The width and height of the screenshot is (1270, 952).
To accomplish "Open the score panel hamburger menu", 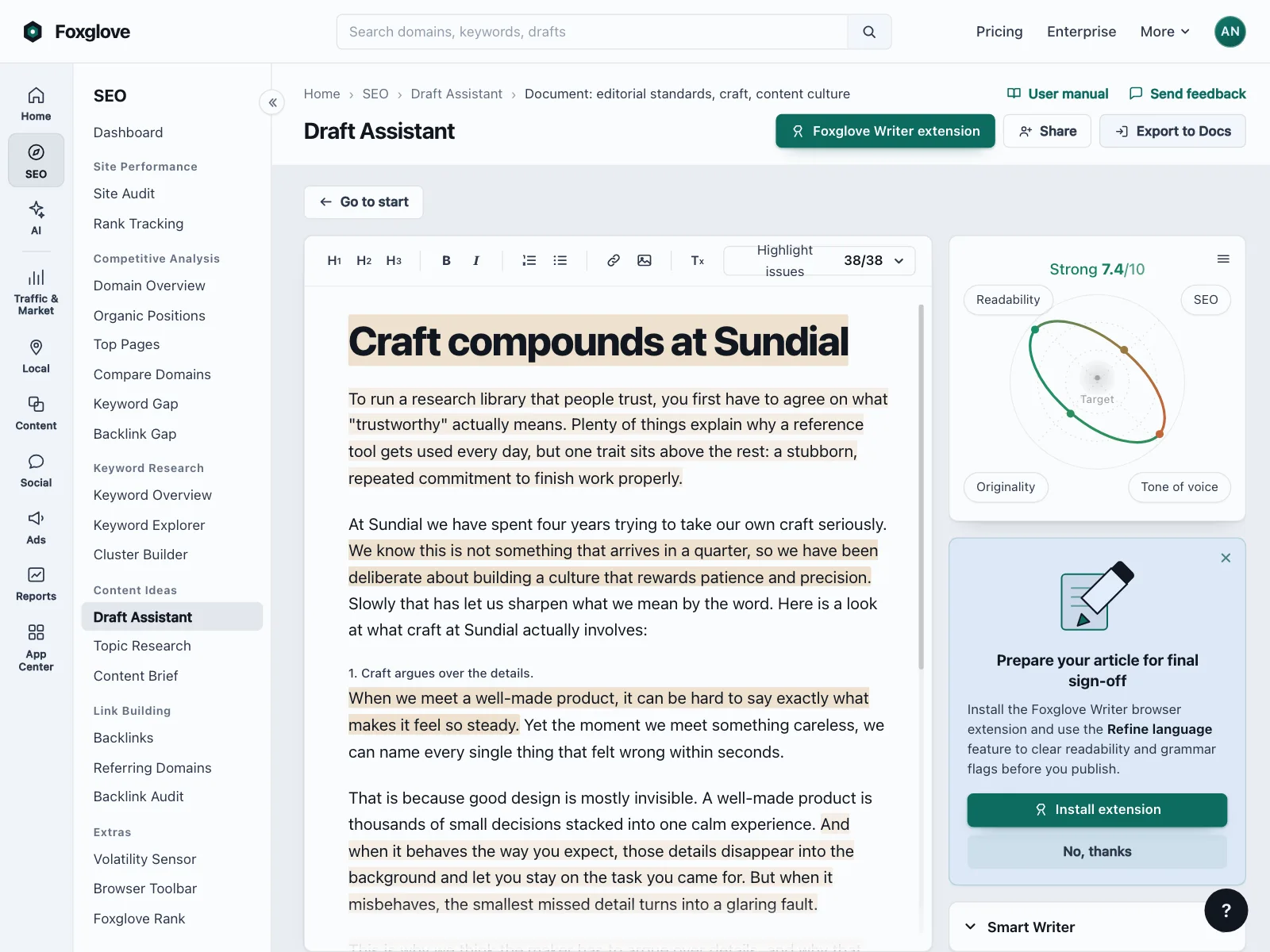I will [1223, 259].
